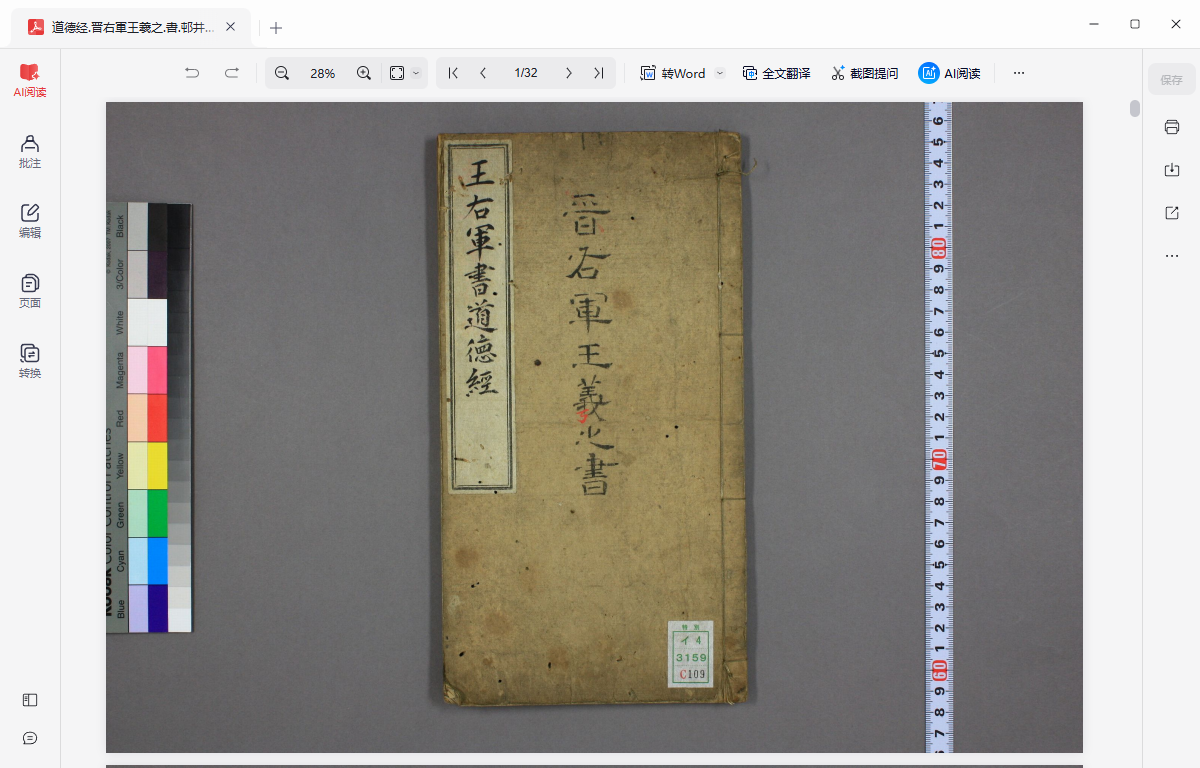Jump to the first page
The width and height of the screenshot is (1200, 768).
click(x=453, y=73)
